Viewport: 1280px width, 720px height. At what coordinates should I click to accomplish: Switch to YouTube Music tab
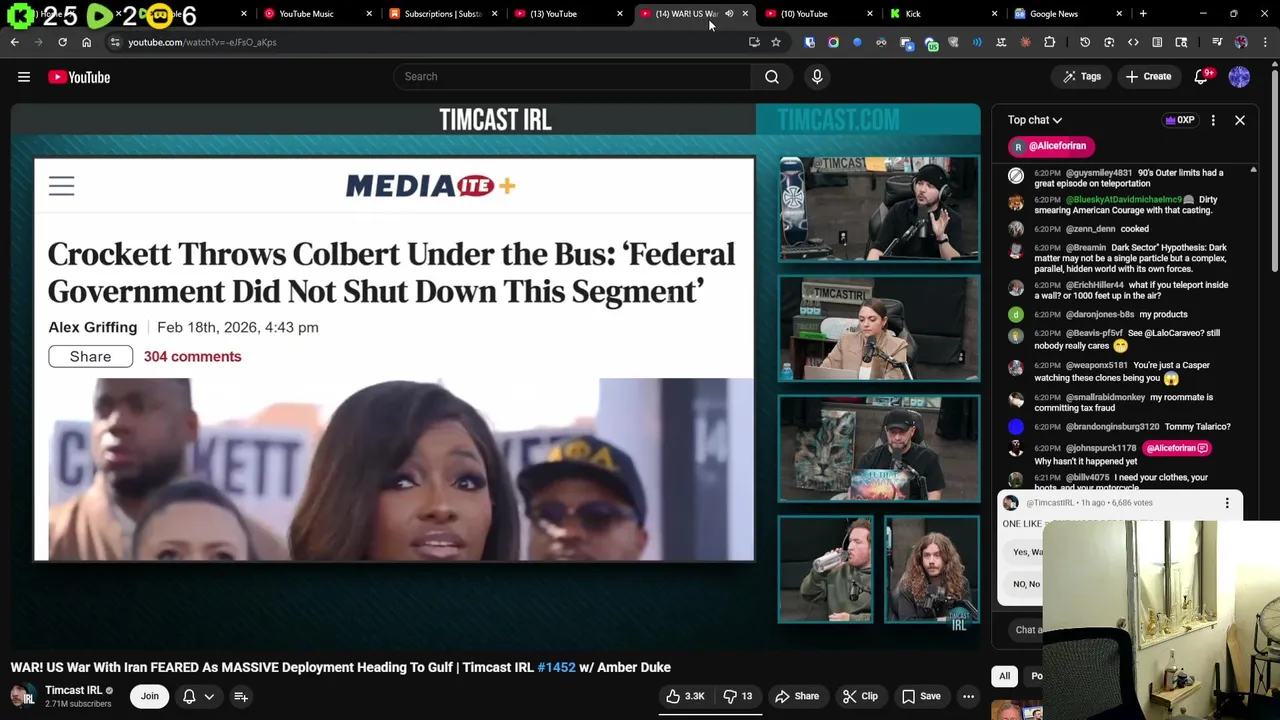(x=316, y=14)
